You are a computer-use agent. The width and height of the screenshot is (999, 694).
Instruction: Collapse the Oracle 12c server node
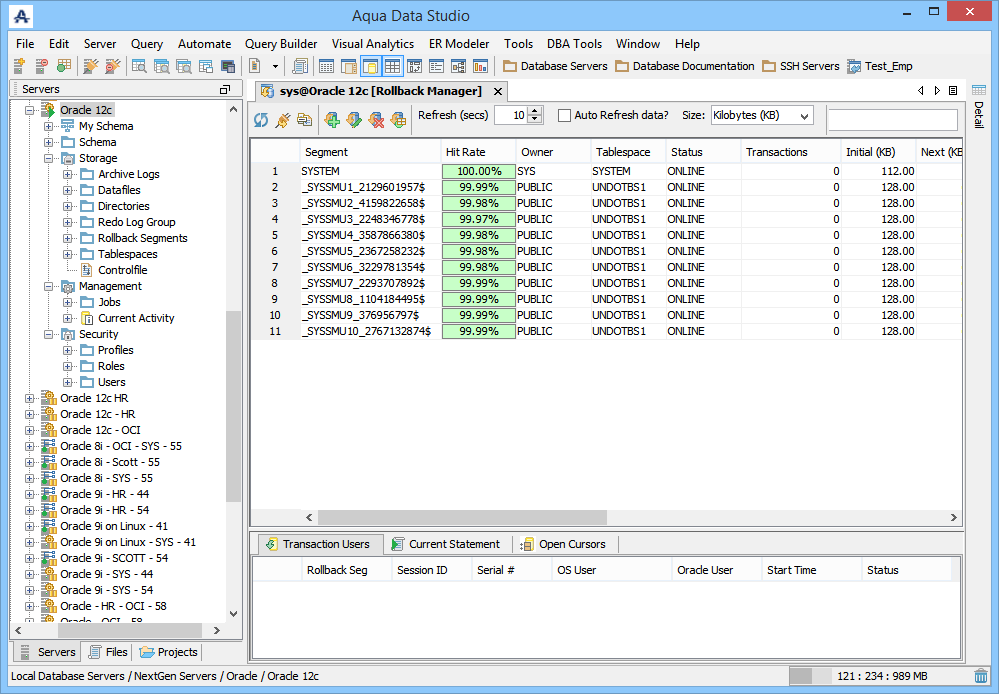29,110
